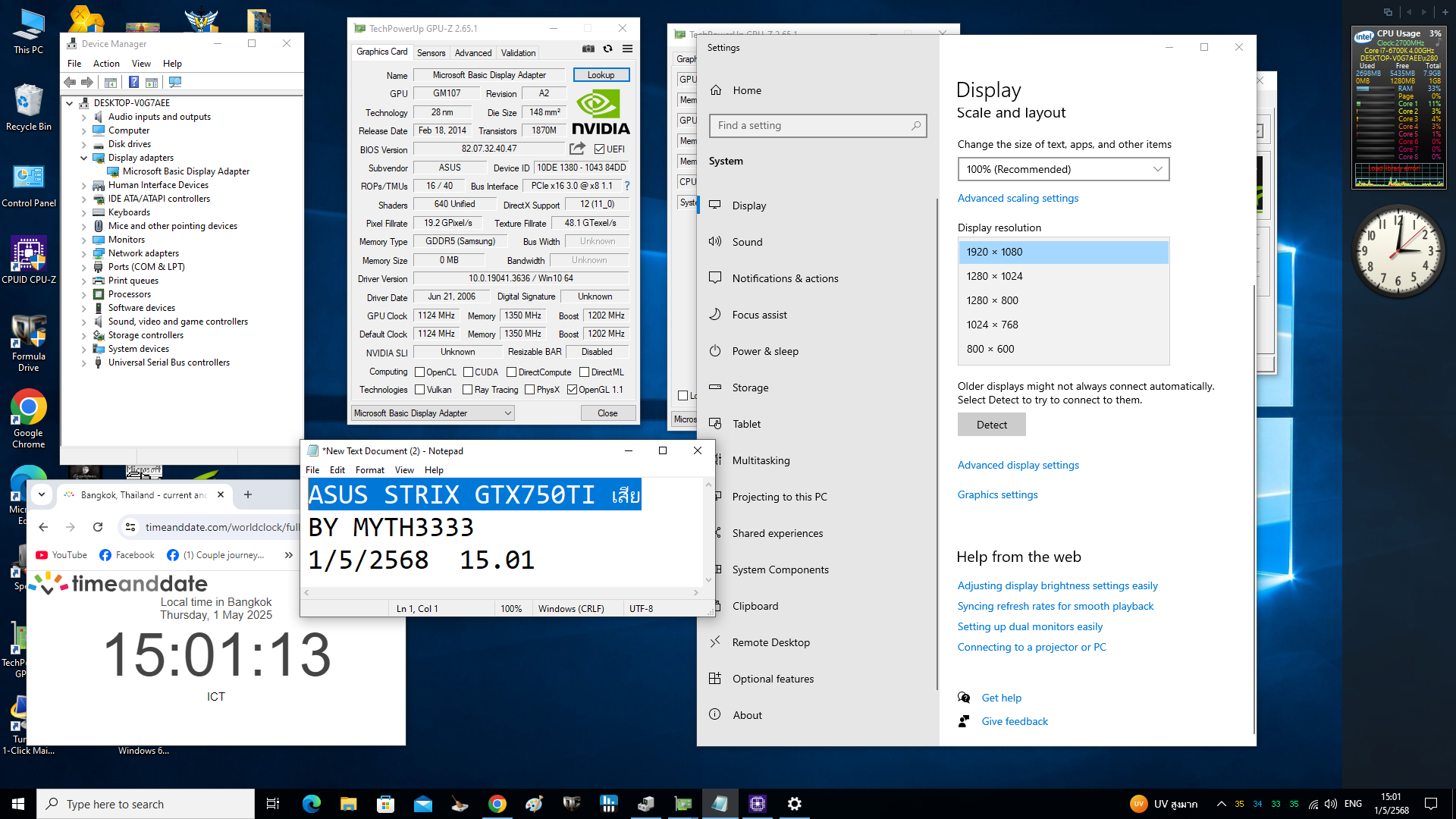The height and width of the screenshot is (819, 1456).
Task: Click Device Manager back arrow icon
Action: [70, 82]
